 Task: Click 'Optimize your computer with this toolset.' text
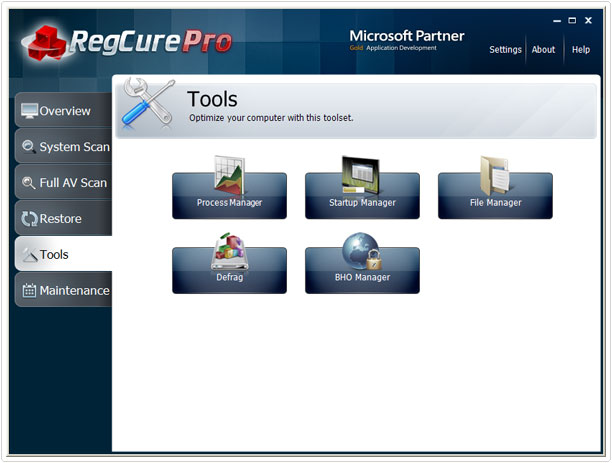tap(271, 118)
